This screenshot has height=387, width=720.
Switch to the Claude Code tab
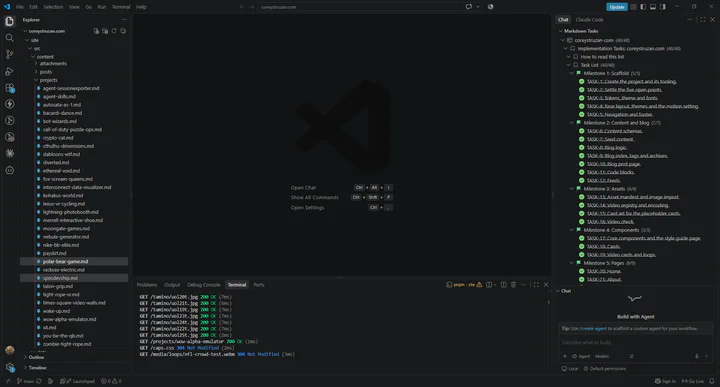tap(590, 20)
